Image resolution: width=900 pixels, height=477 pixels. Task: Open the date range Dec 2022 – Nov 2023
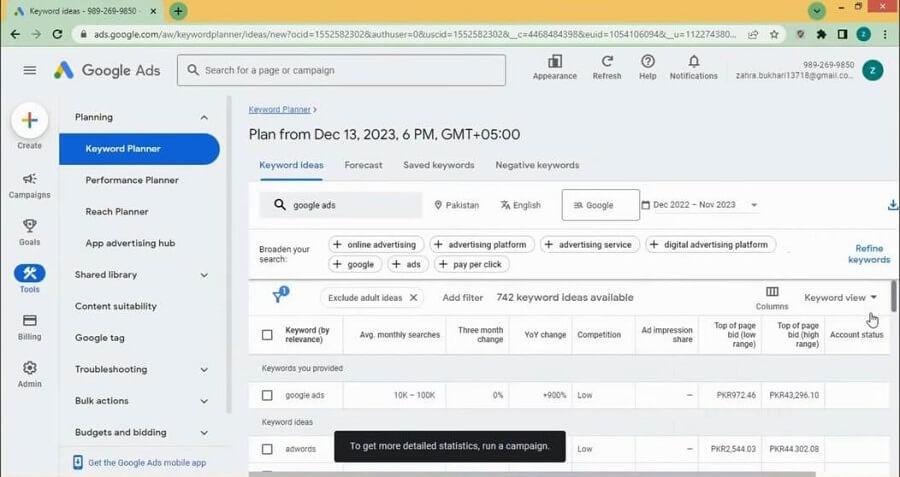point(700,205)
